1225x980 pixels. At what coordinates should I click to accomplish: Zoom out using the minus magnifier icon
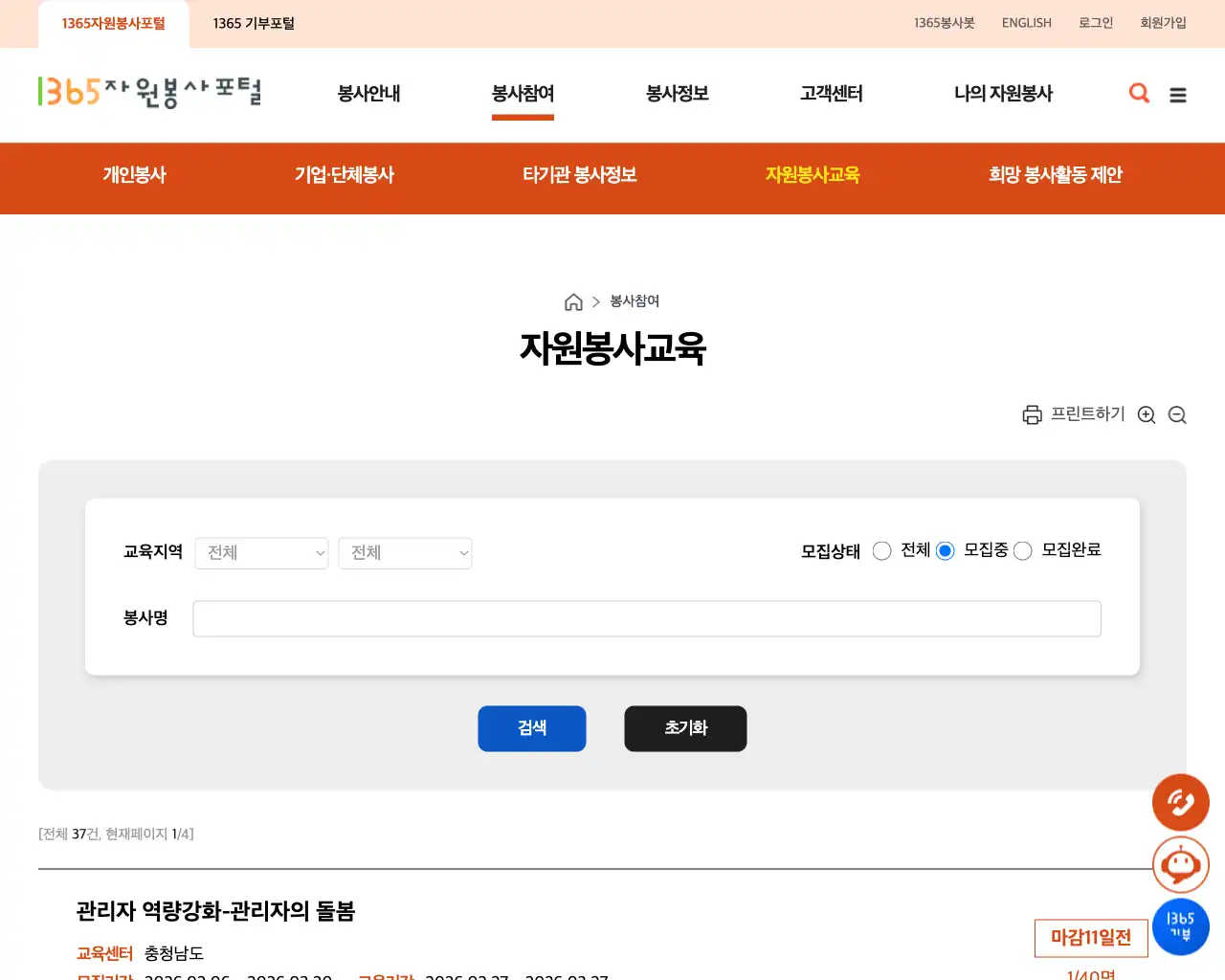(x=1177, y=414)
